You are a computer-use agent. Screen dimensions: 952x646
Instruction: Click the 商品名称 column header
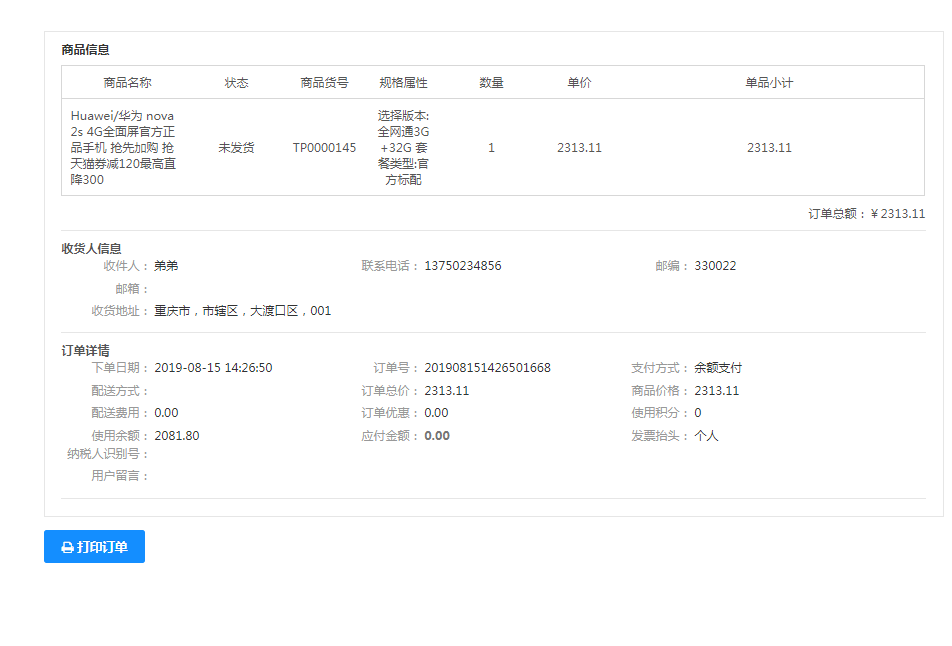coord(127,83)
